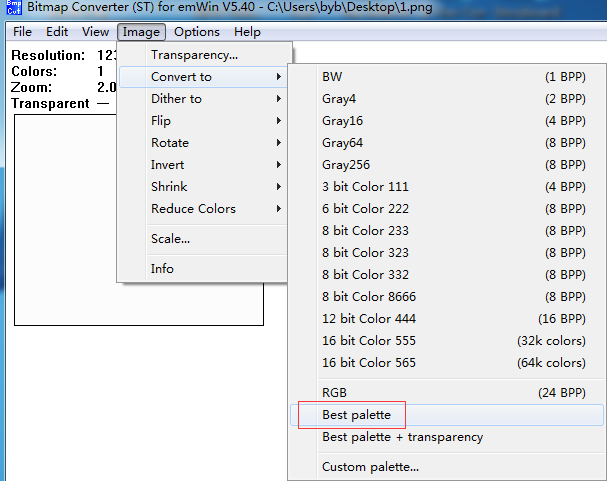The width and height of the screenshot is (607, 481).
Task: Convert image to Gray256
Action: point(447,165)
